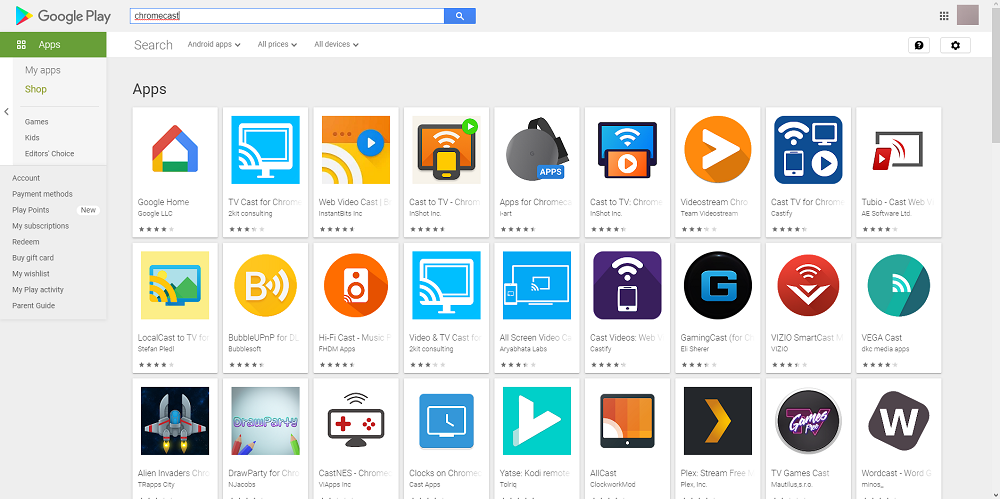Open the Games category
The height and width of the screenshot is (499, 1000).
(36, 122)
